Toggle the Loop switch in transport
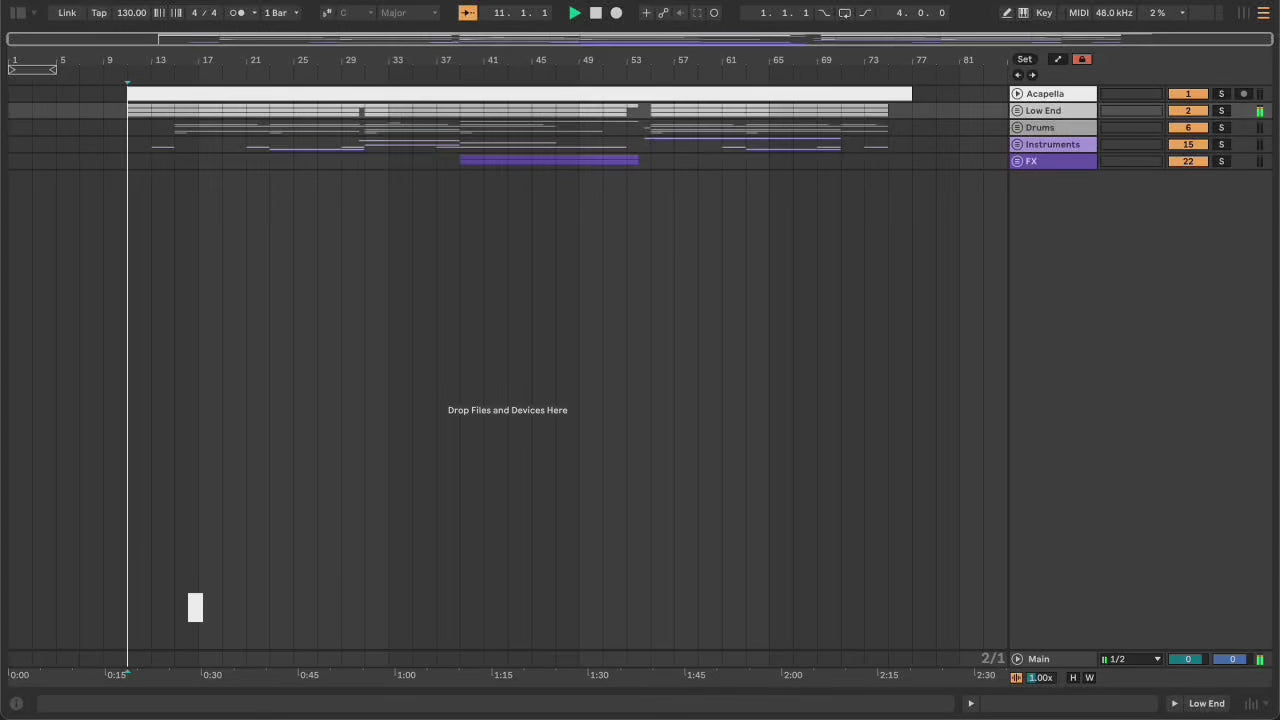1280x720 pixels. (845, 13)
